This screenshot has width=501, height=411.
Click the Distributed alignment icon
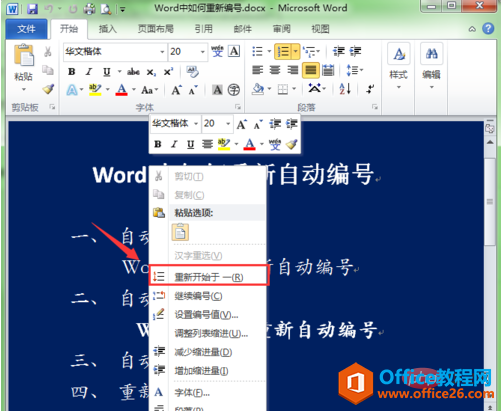(x=328, y=70)
